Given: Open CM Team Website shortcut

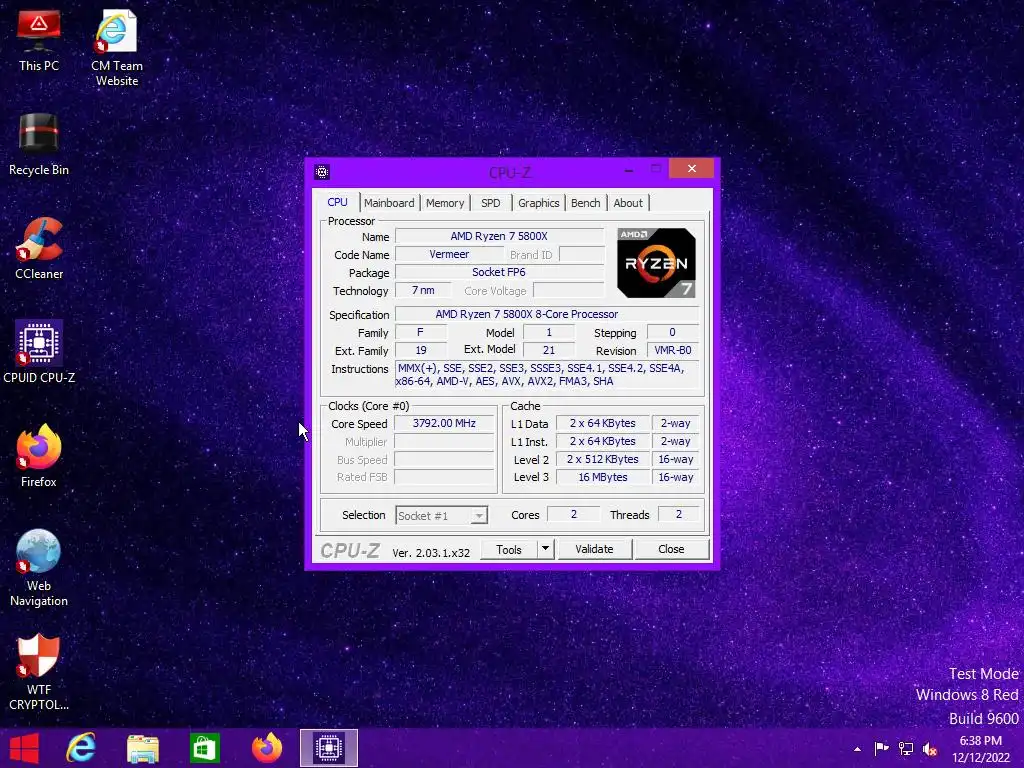Looking at the screenshot, I should tap(116, 47).
